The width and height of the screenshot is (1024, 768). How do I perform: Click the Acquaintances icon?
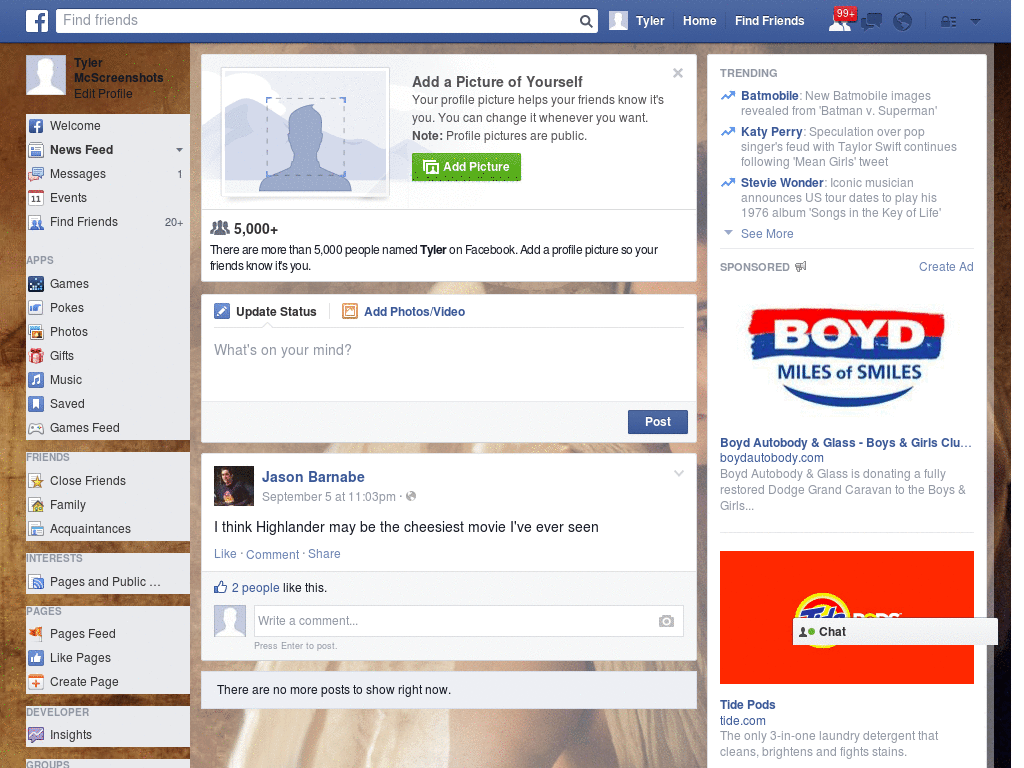point(36,529)
